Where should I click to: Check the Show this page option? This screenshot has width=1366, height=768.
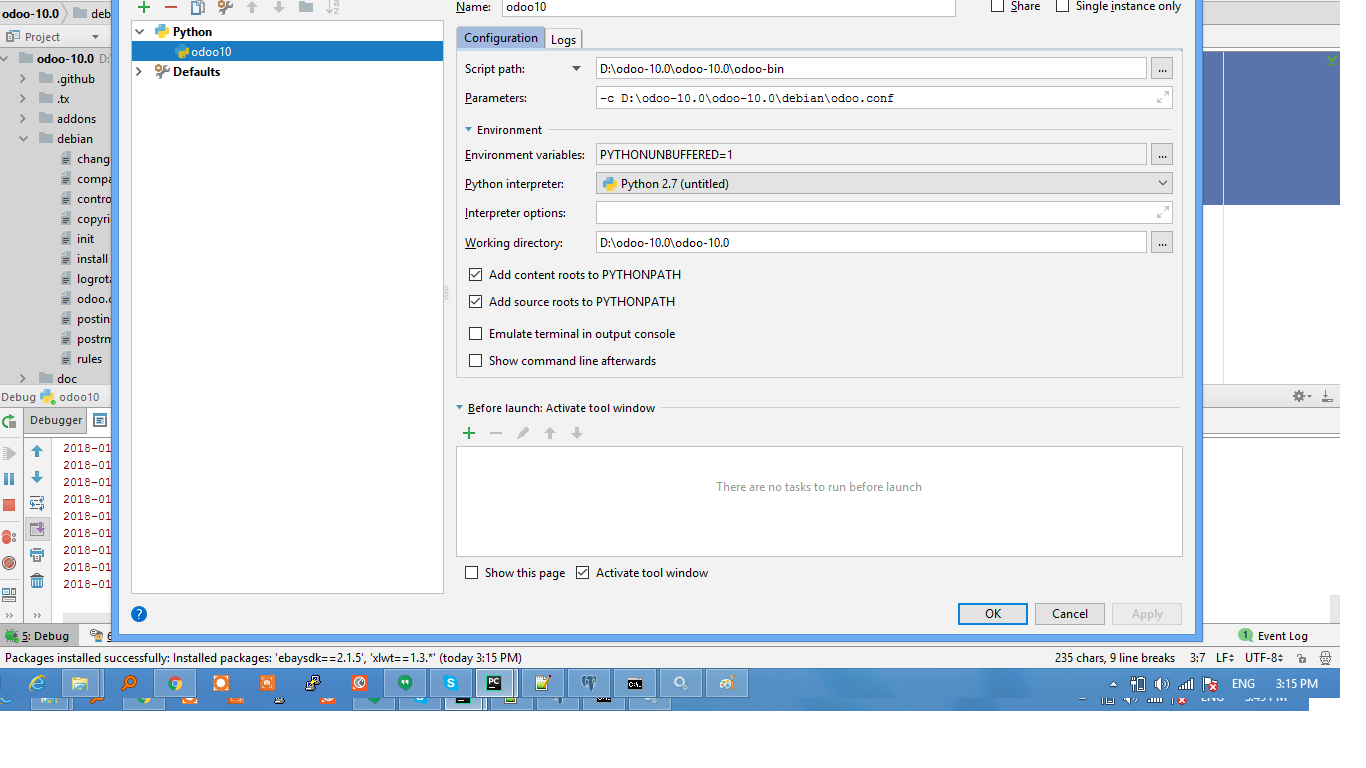point(472,573)
